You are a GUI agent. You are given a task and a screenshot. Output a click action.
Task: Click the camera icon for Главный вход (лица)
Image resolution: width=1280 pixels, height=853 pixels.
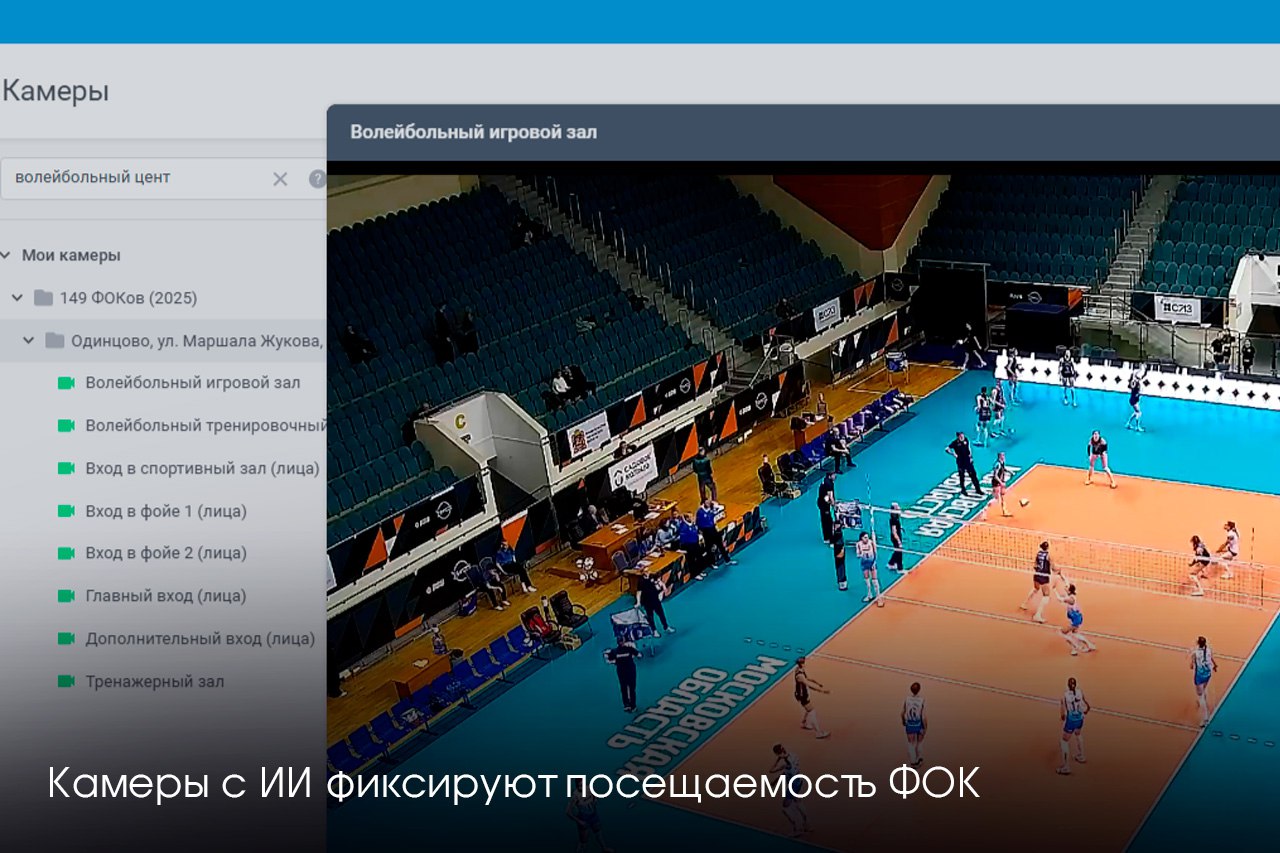(67, 596)
